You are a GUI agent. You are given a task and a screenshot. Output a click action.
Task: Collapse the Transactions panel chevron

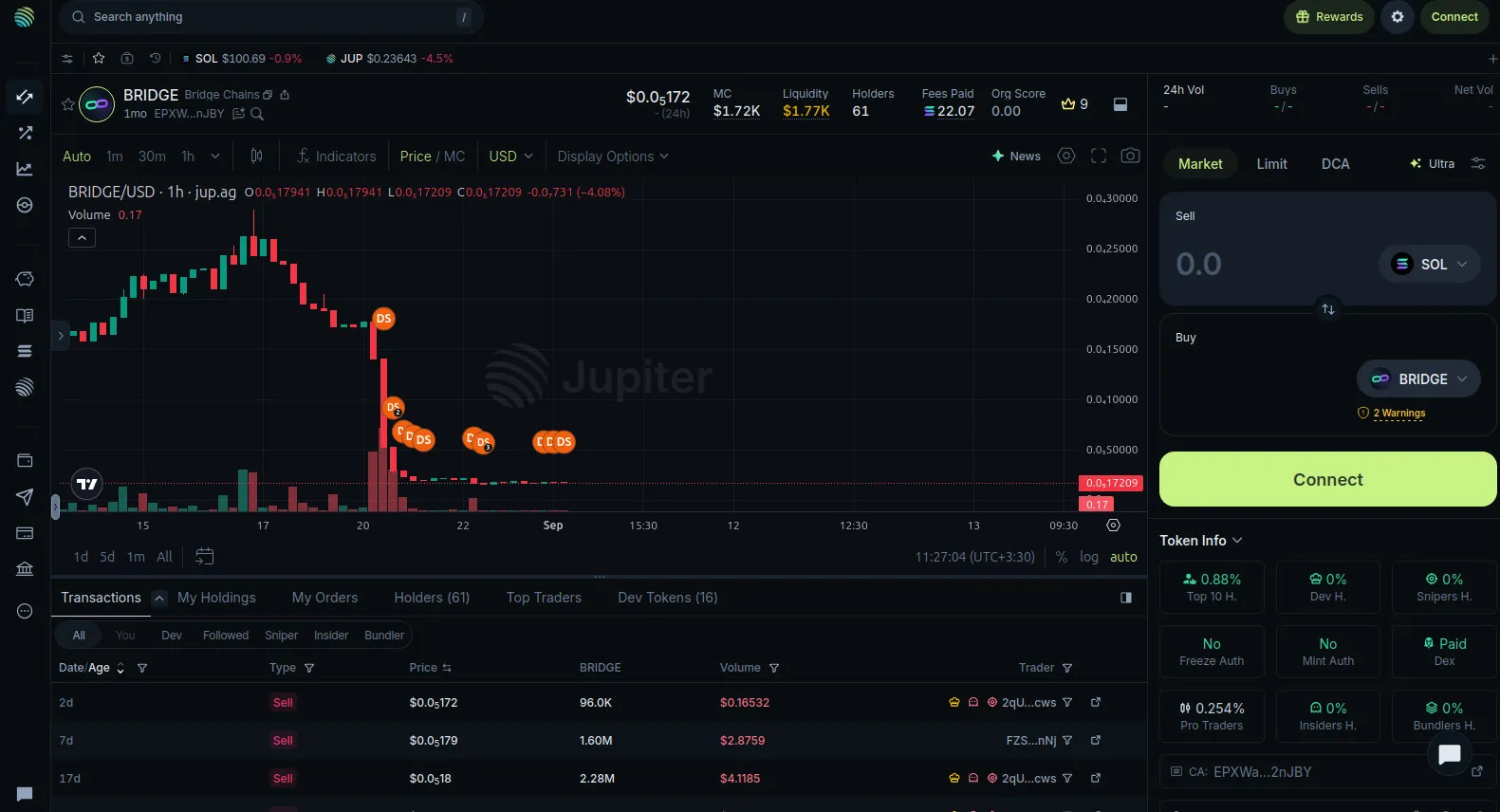[159, 598]
